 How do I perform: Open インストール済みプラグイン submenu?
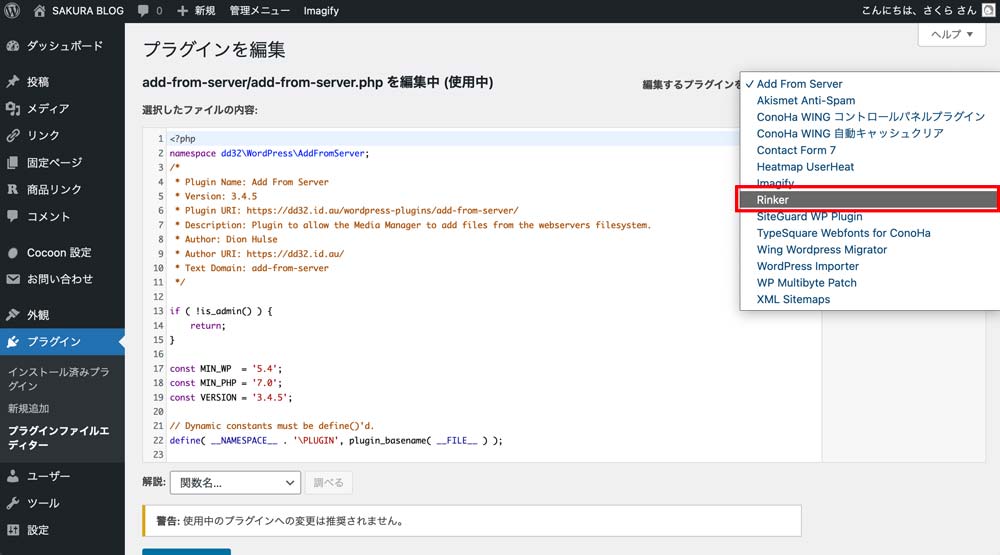point(58,378)
